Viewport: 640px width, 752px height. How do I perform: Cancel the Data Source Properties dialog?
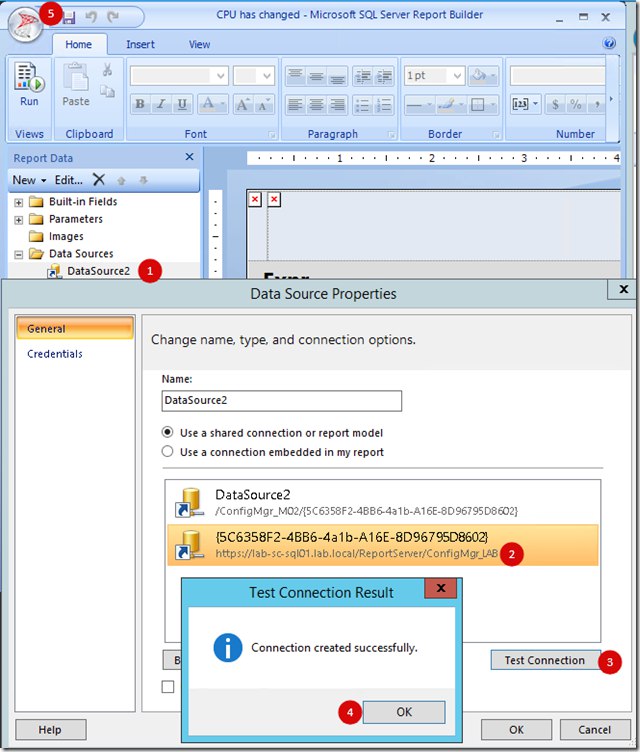click(595, 729)
